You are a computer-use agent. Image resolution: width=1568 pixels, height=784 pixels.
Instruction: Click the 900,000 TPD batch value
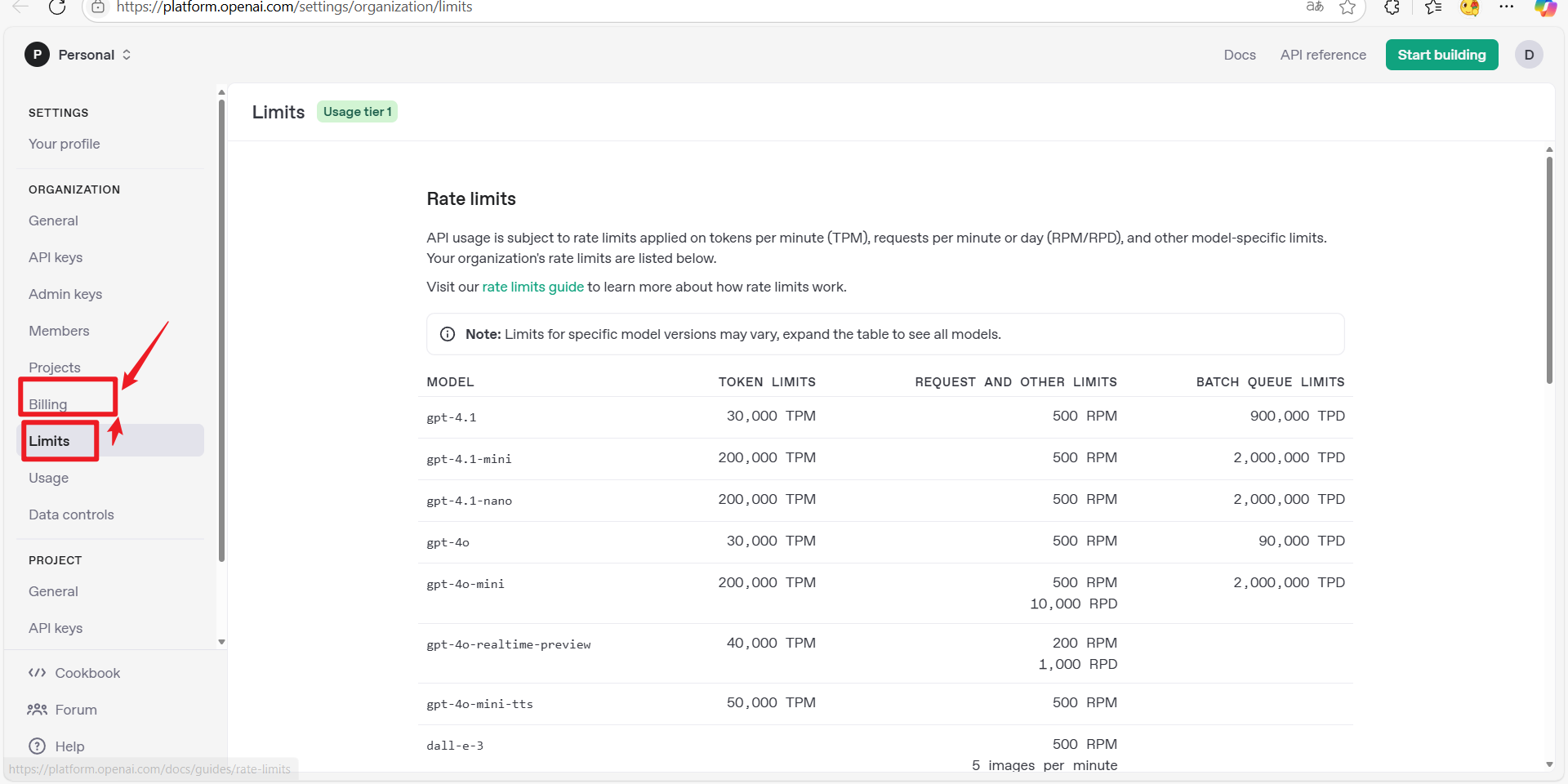(x=1297, y=416)
